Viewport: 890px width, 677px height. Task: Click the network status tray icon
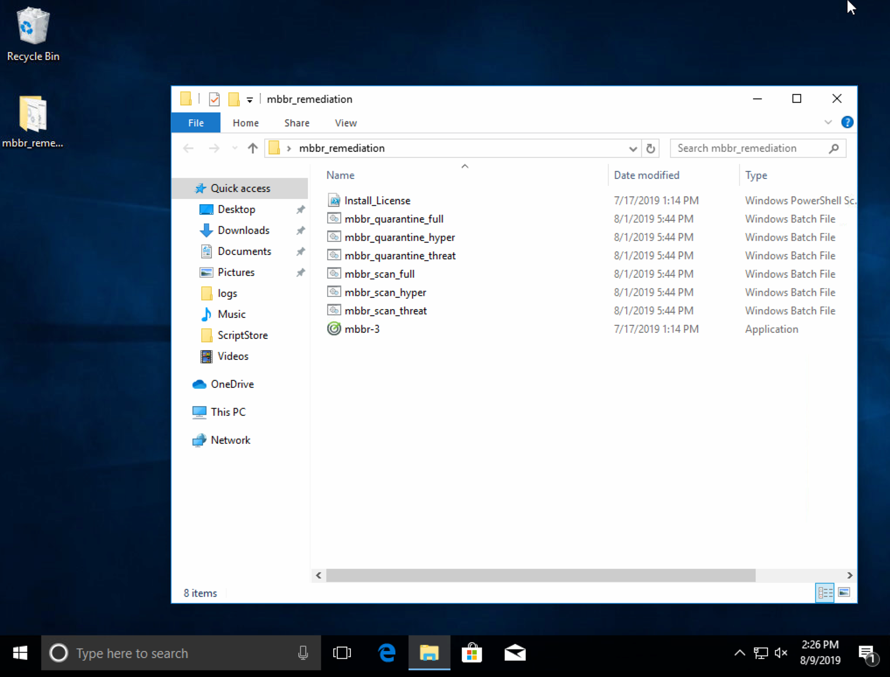761,653
